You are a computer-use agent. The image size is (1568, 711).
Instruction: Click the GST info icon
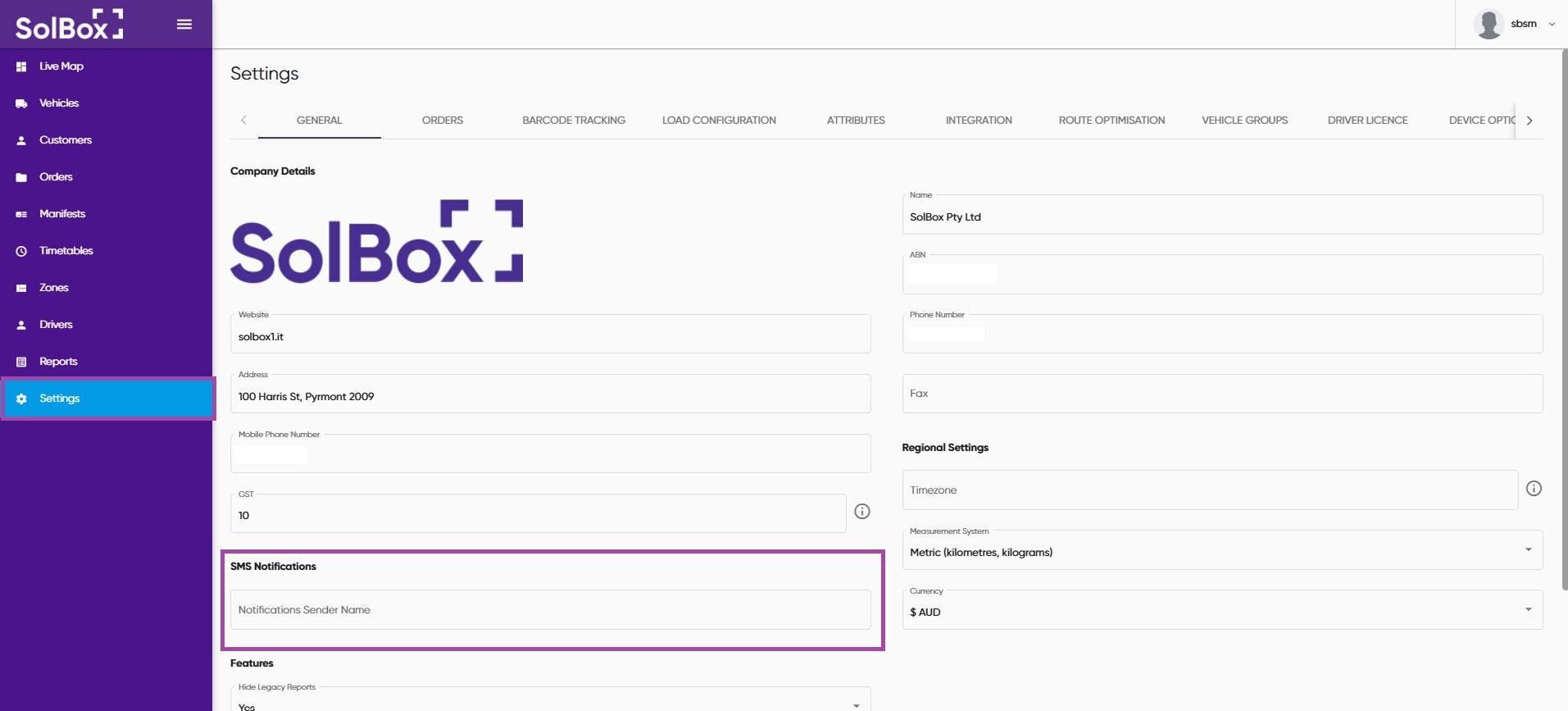coord(862,512)
